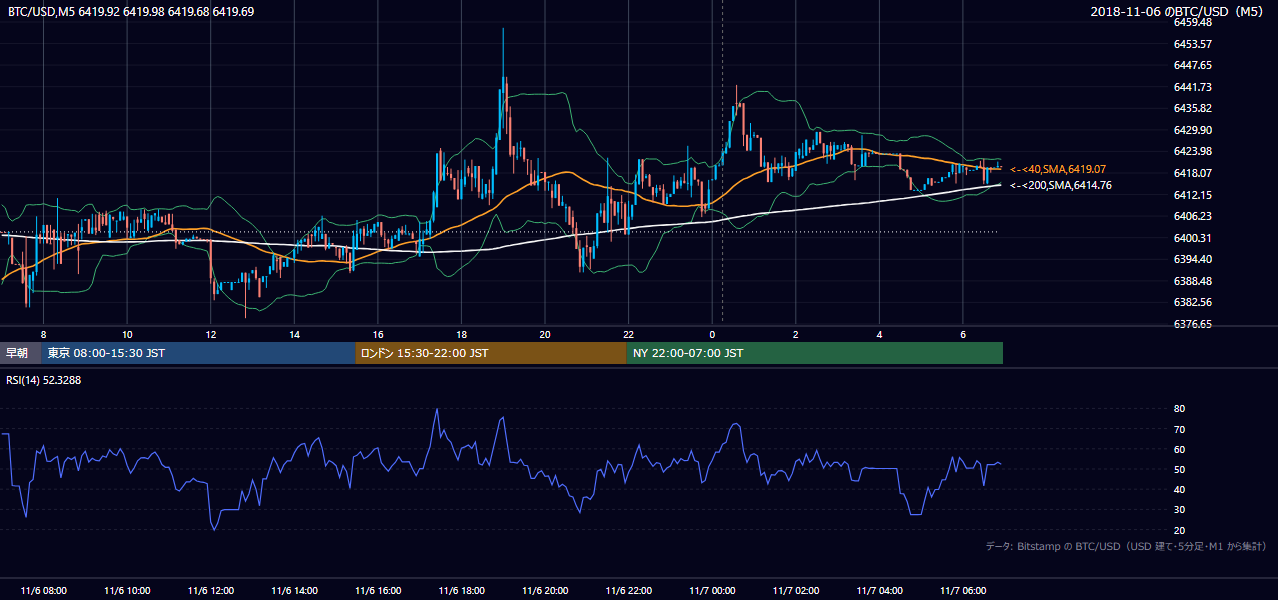The width and height of the screenshot is (1278, 600).
Task: Click hour label 12 under the price chart
Action: [x=210, y=333]
